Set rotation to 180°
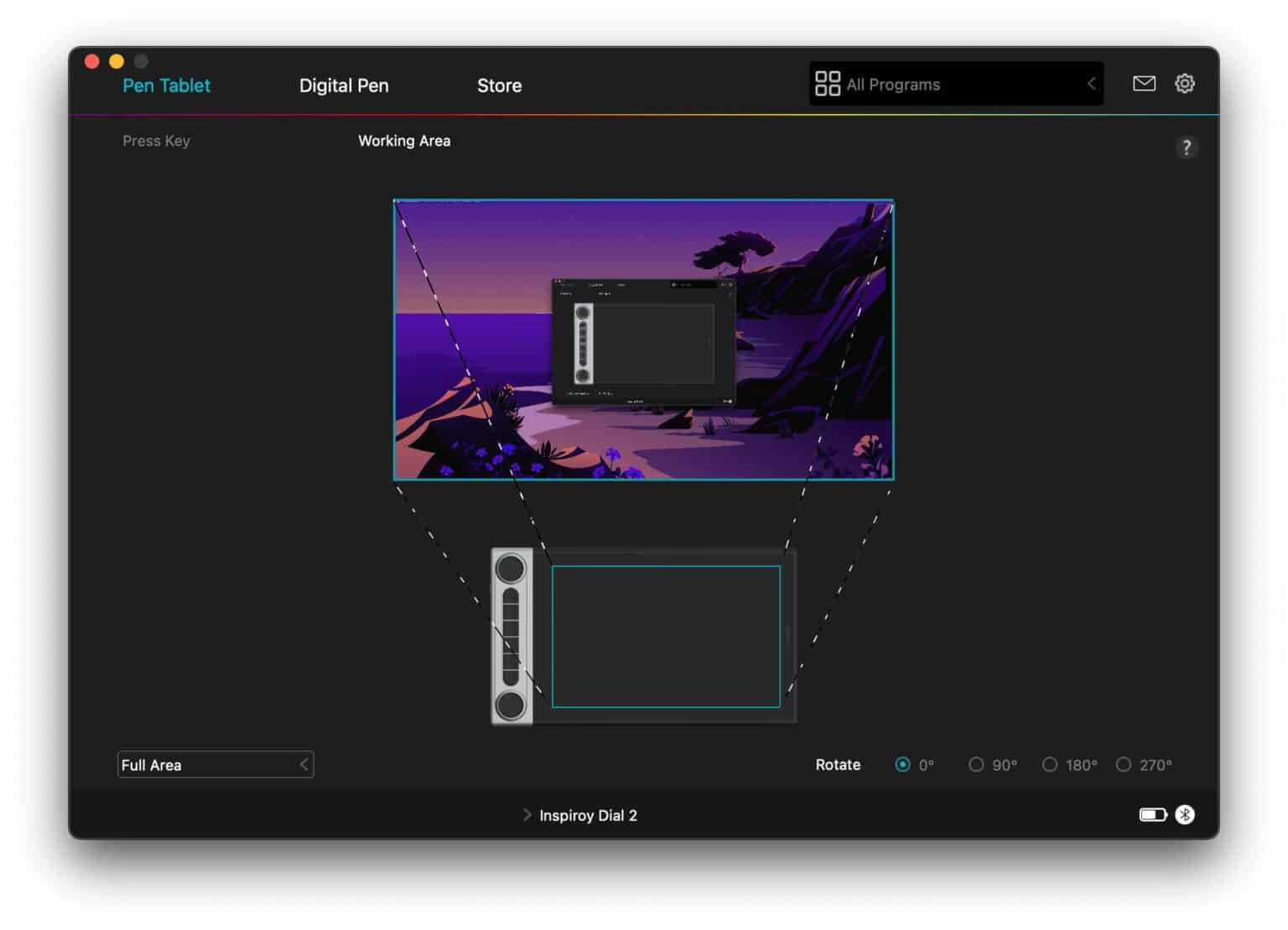 (1050, 764)
